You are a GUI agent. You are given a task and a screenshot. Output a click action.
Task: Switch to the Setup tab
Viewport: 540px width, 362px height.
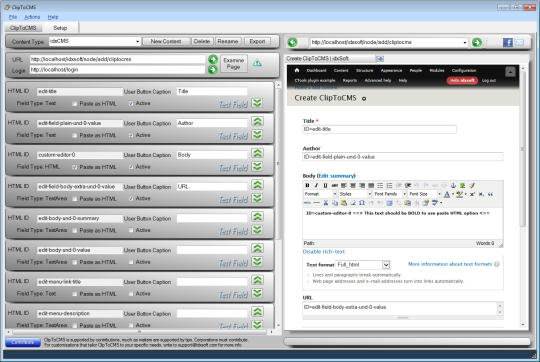[60, 28]
